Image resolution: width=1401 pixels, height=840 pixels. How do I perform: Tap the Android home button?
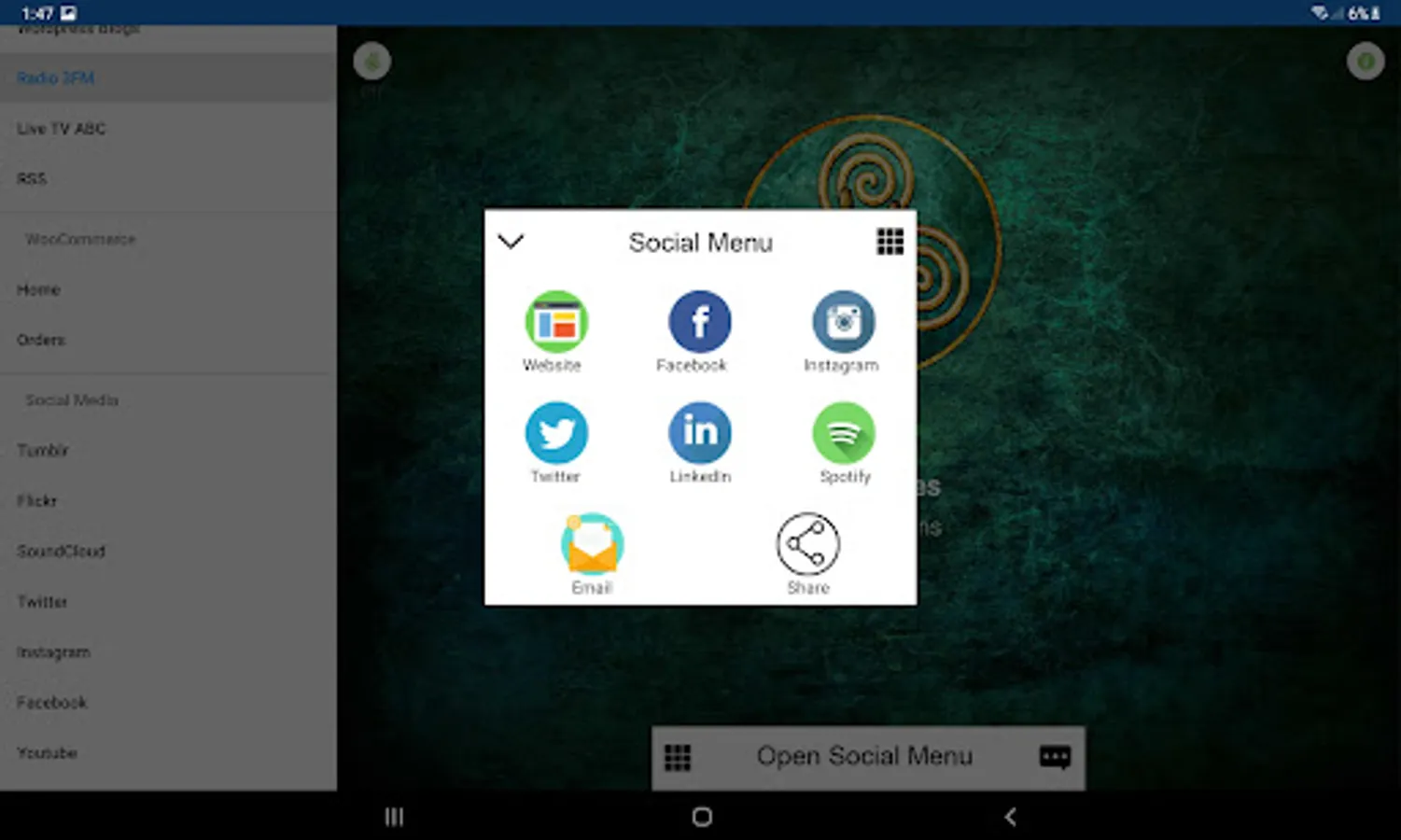pyautogui.click(x=702, y=817)
